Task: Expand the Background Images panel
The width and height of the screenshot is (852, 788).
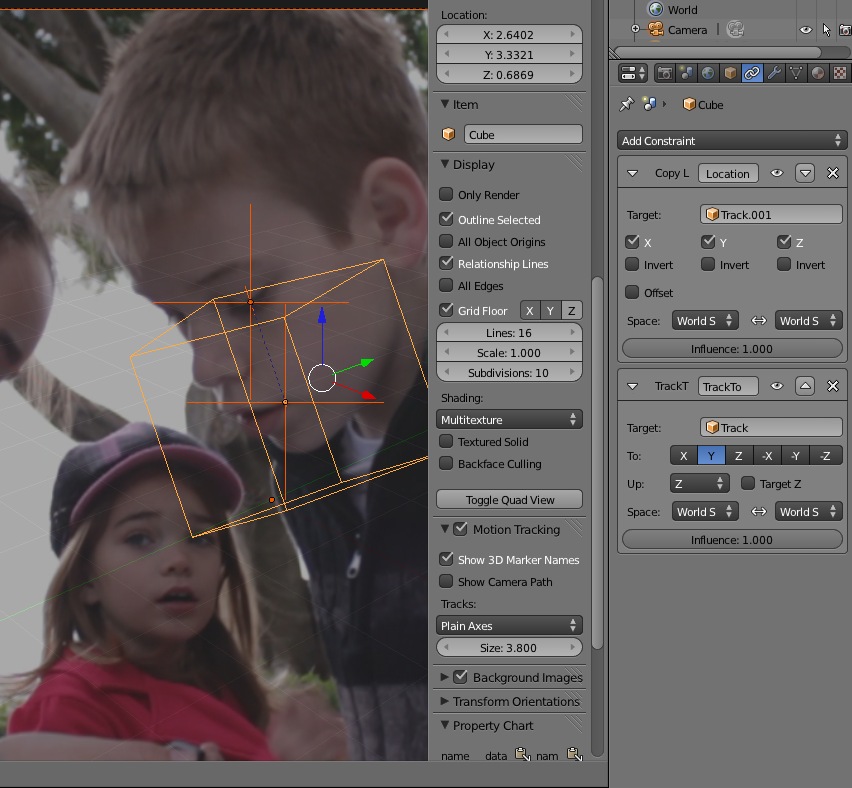Action: pyautogui.click(x=444, y=677)
